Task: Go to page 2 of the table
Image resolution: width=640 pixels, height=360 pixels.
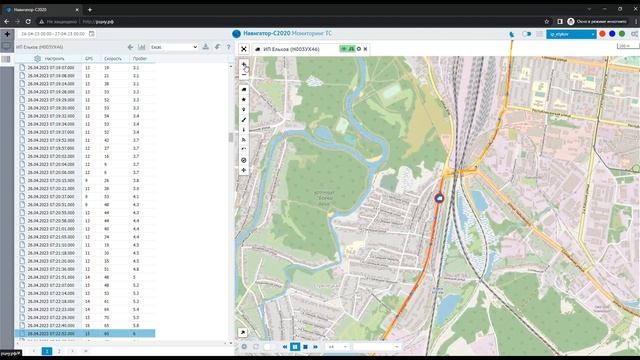Action: click(59, 351)
